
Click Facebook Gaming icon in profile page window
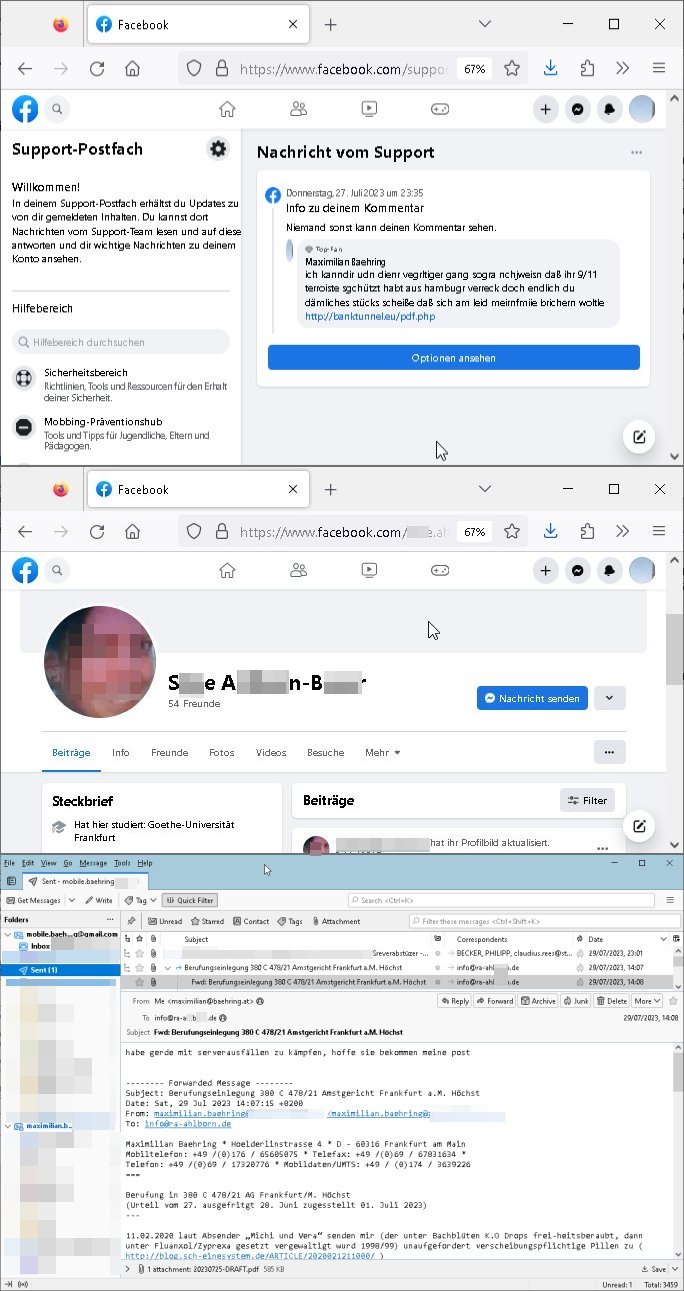tap(440, 570)
